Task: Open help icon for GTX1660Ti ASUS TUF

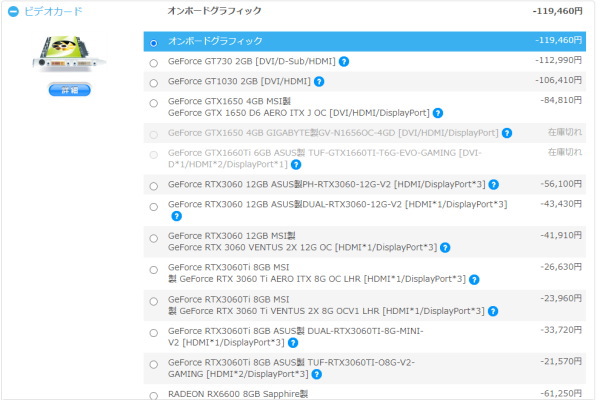Action: [296, 165]
